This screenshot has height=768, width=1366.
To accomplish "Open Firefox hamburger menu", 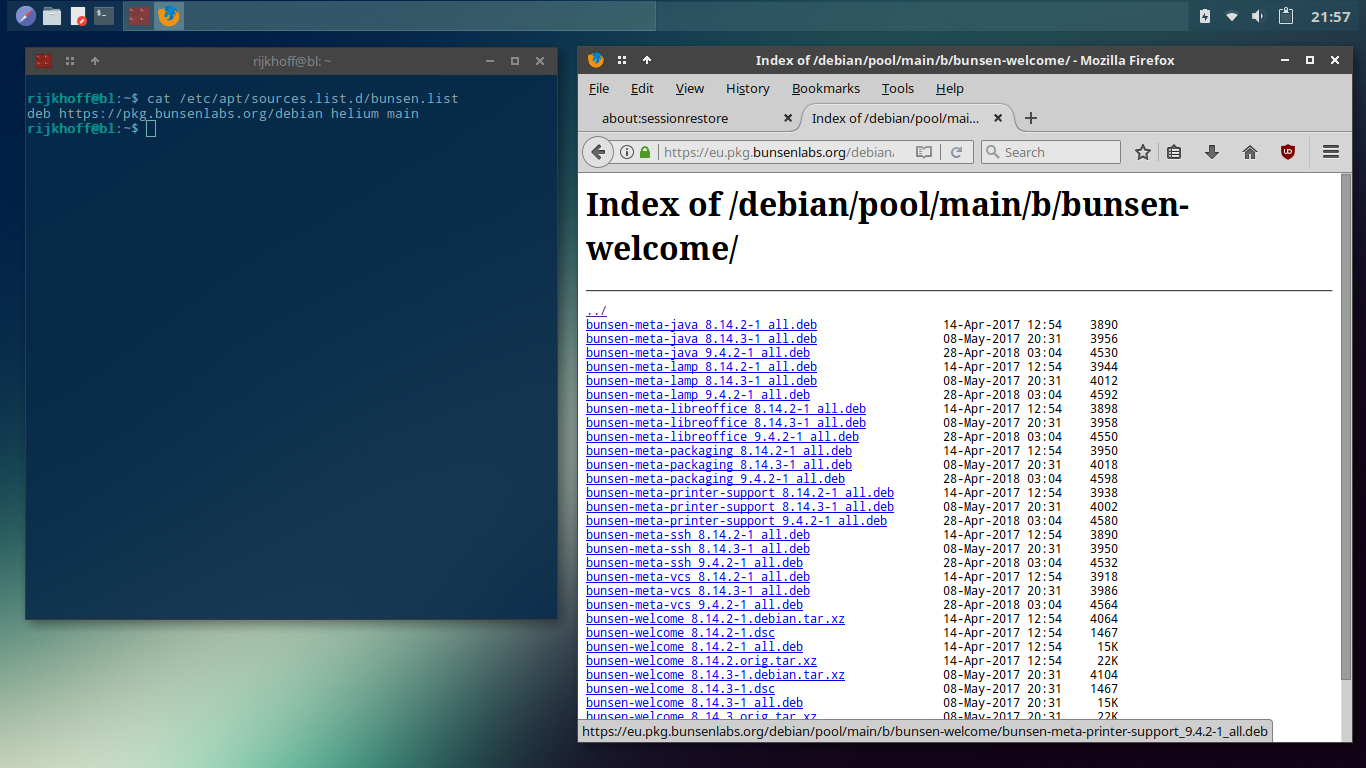I will click(1330, 152).
